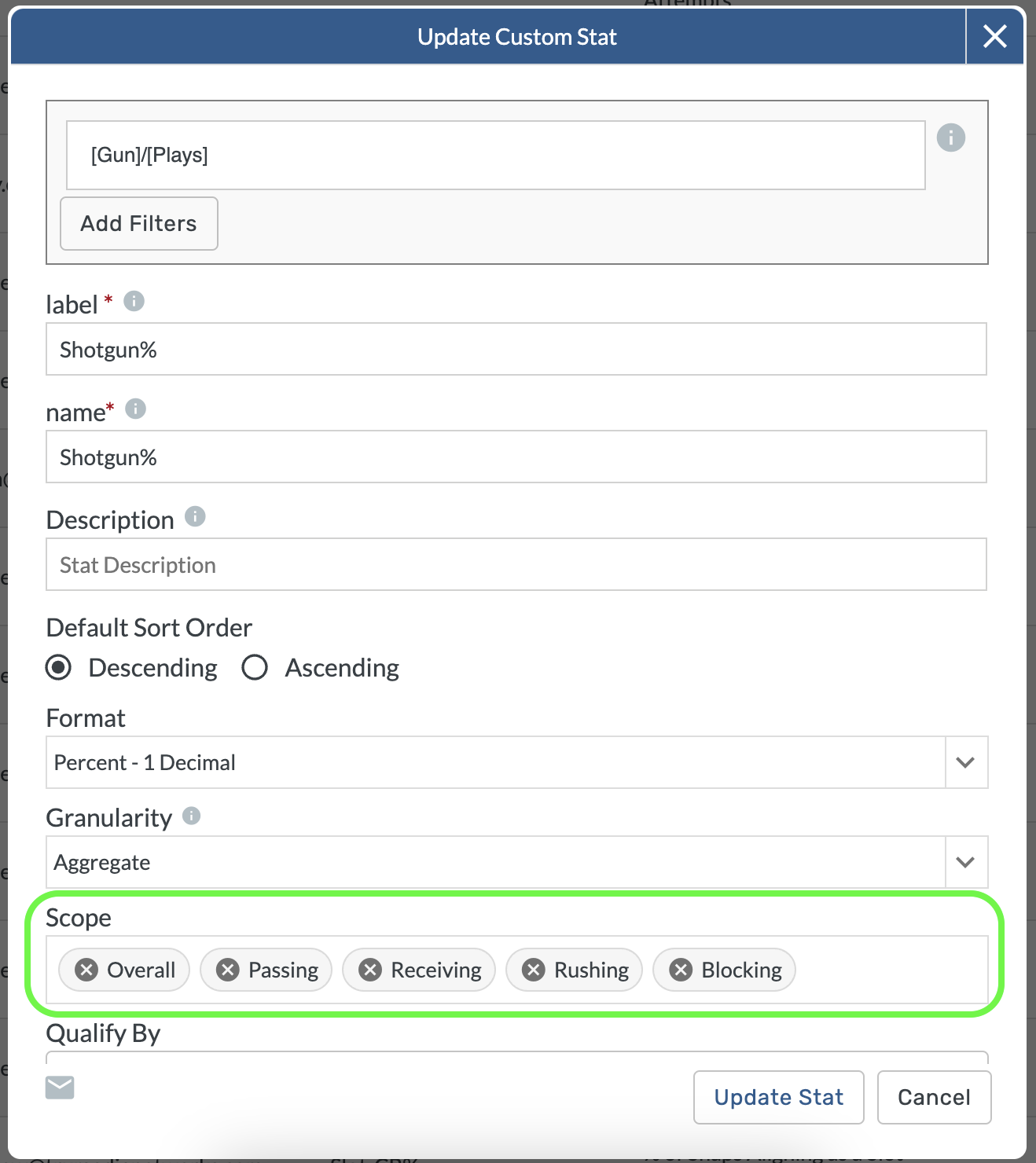Click the info icon next to label
The height and width of the screenshot is (1163, 1036).
click(134, 301)
